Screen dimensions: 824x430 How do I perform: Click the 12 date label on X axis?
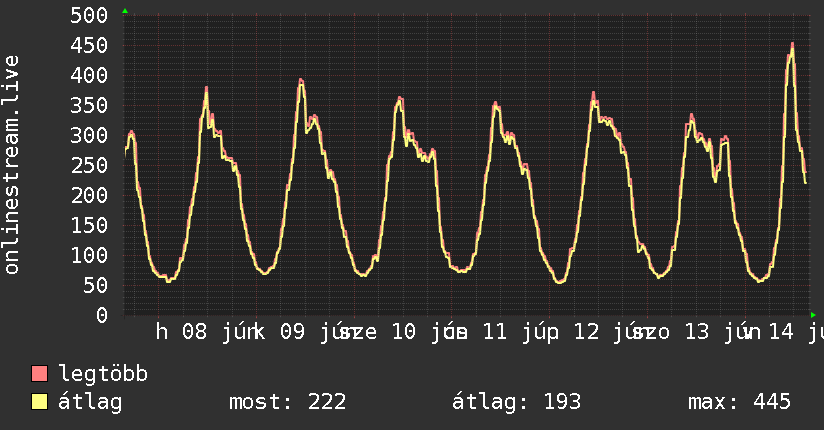pos(586,332)
